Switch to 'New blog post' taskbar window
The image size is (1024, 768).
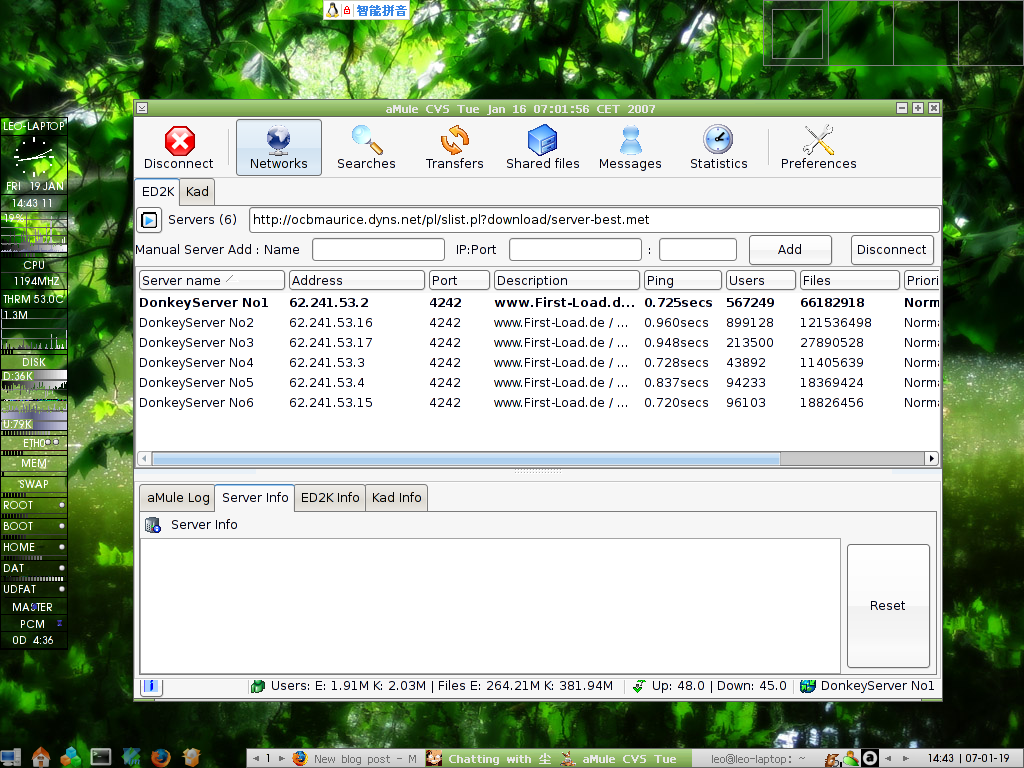355,759
